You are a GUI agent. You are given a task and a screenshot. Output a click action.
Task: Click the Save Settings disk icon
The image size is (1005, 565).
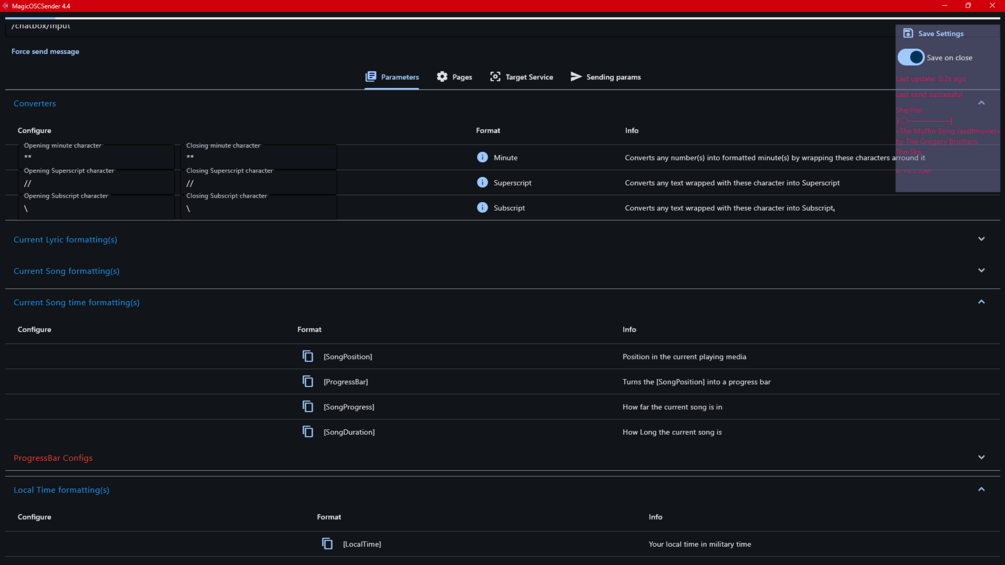(908, 33)
